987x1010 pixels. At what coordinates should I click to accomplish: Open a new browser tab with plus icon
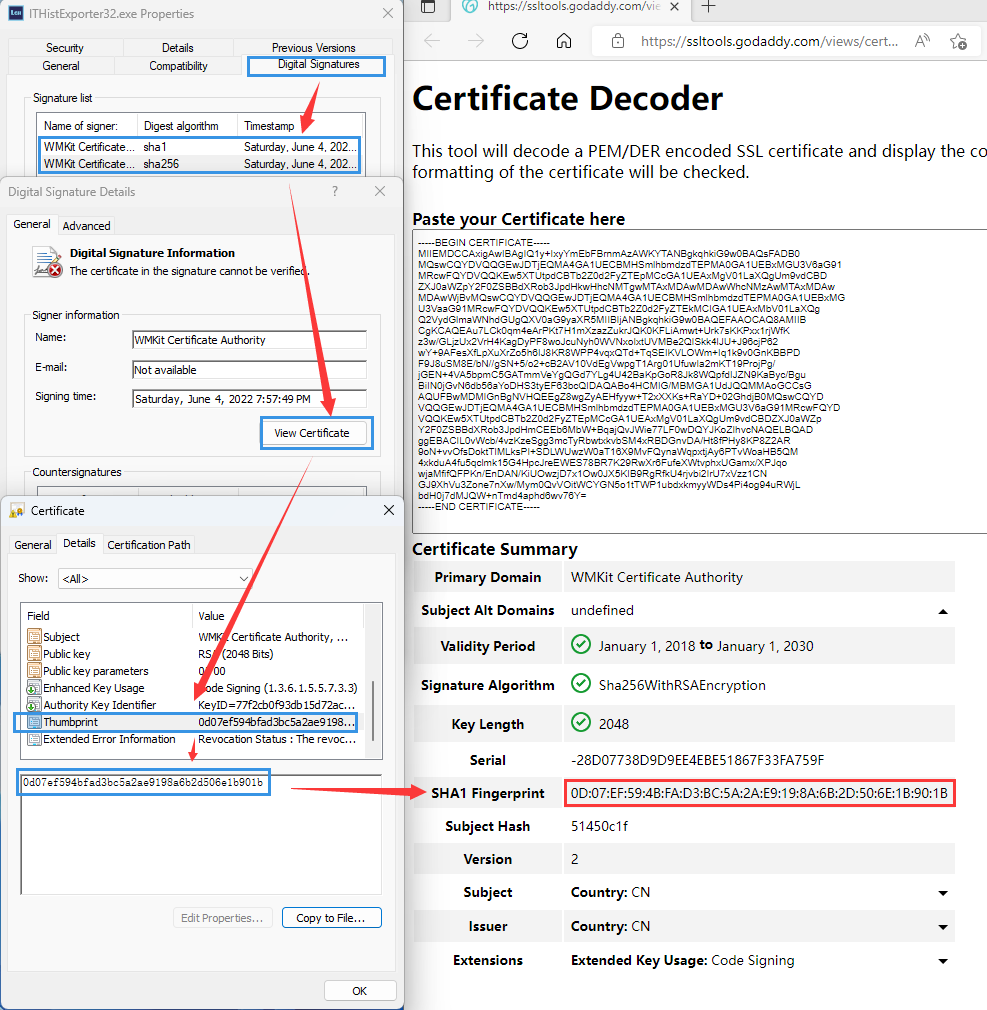[708, 7]
